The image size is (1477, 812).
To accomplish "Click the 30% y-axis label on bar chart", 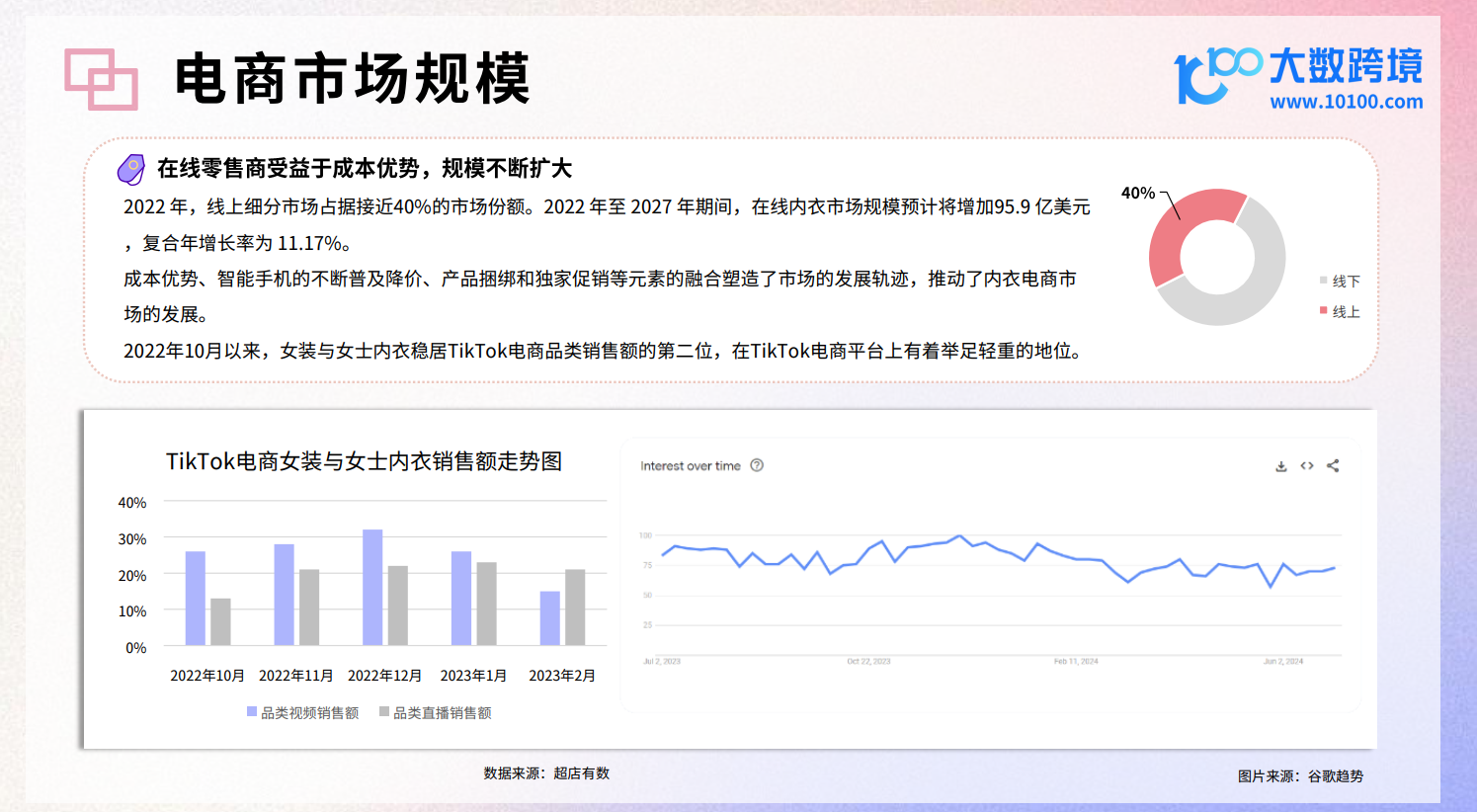I will (132, 539).
